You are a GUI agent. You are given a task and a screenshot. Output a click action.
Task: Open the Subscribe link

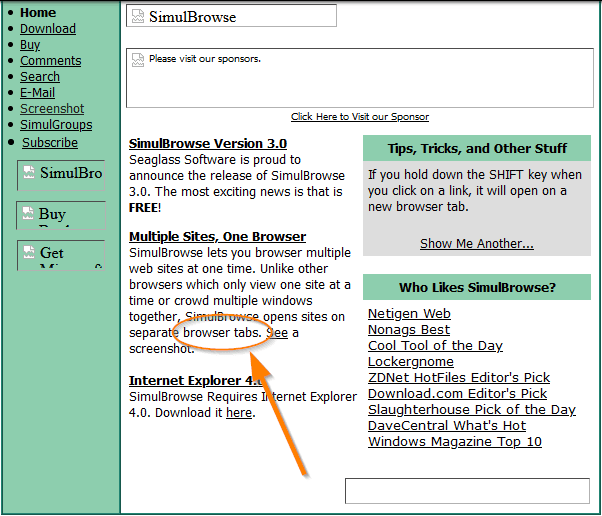pos(50,143)
